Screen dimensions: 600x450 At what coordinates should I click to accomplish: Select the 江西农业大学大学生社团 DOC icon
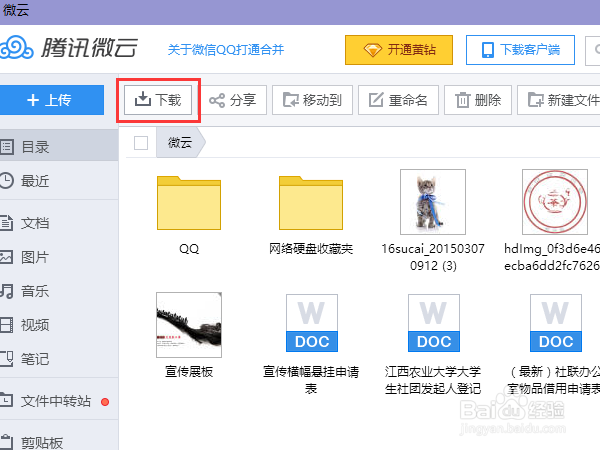[x=434, y=323]
